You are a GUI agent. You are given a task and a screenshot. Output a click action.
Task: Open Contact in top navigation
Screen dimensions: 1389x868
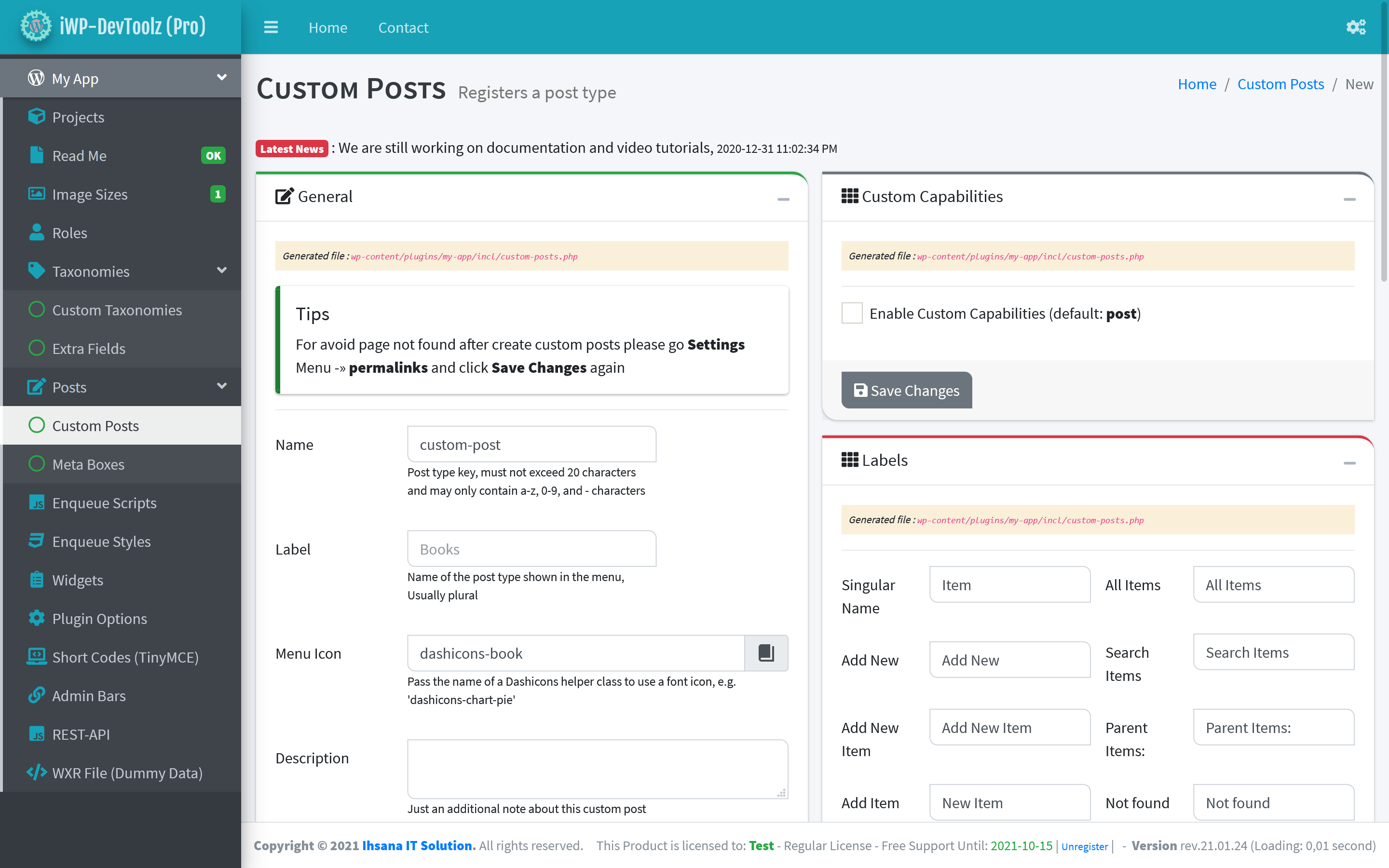point(403,27)
